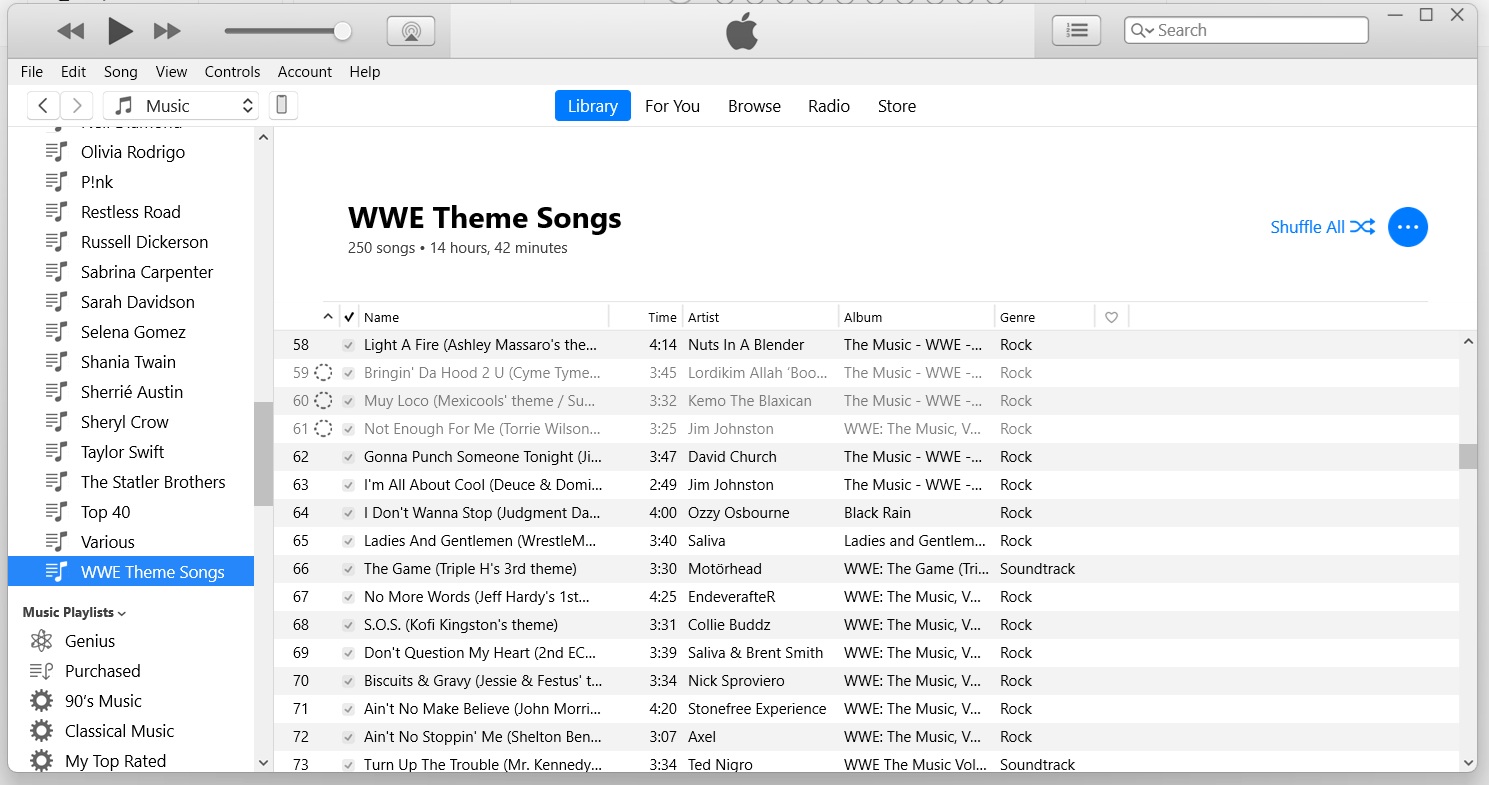The height and width of the screenshot is (785, 1489).
Task: Click the Top 40 playlist icon
Action: point(57,512)
